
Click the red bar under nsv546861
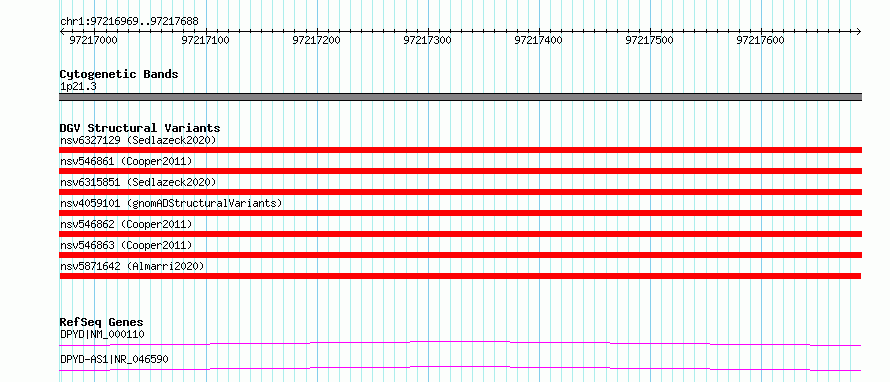pyautogui.click(x=460, y=171)
